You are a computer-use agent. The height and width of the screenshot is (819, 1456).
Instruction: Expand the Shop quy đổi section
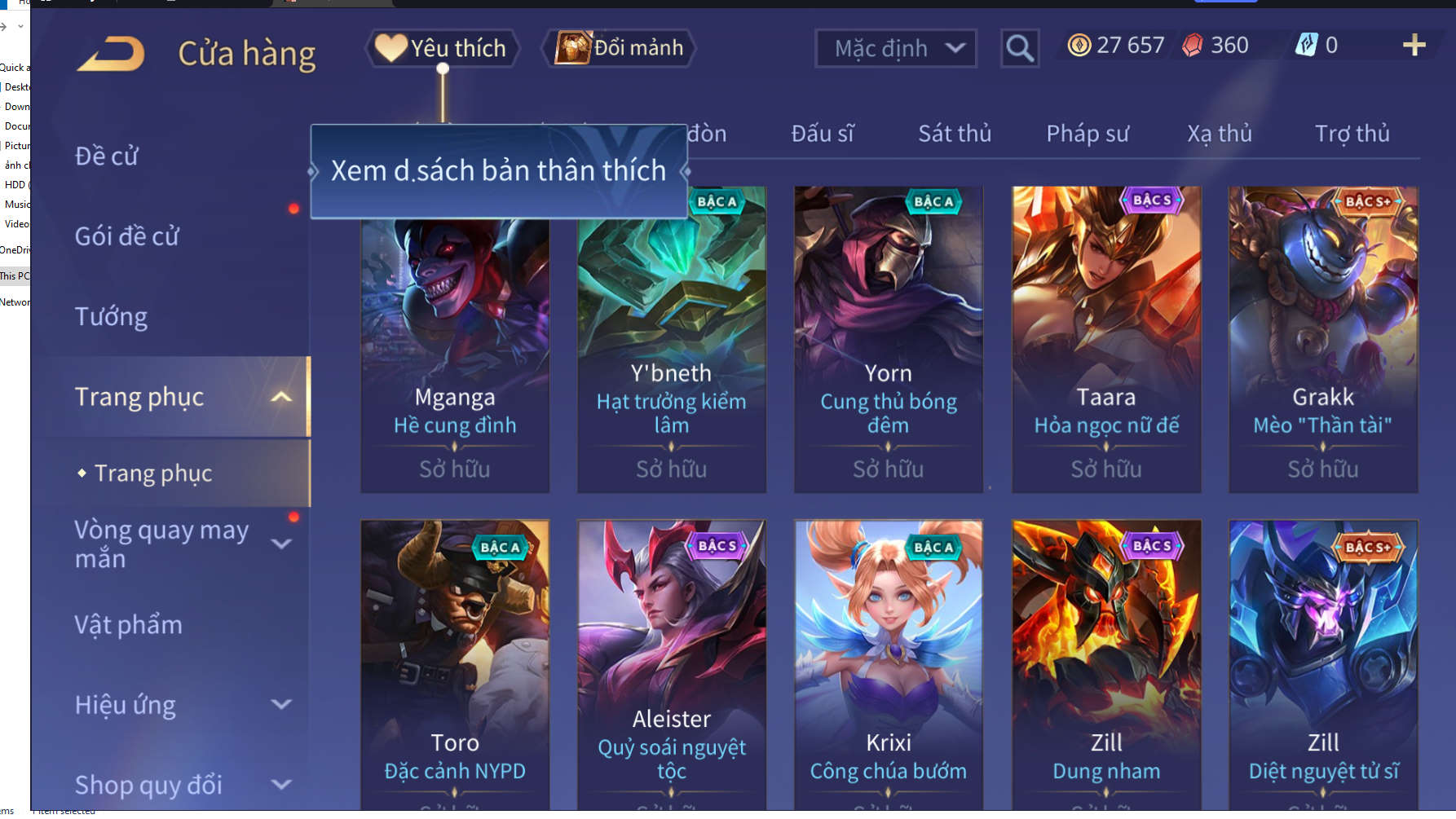tap(281, 784)
